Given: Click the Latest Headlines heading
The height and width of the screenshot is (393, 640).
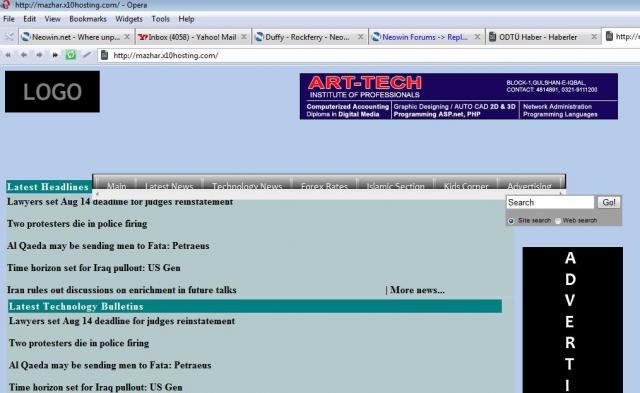Looking at the screenshot, I should tap(48, 187).
